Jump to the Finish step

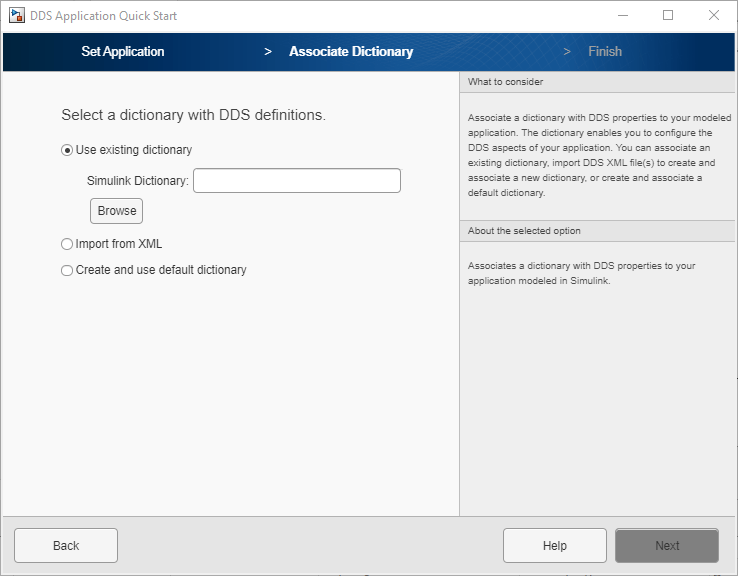pos(605,51)
